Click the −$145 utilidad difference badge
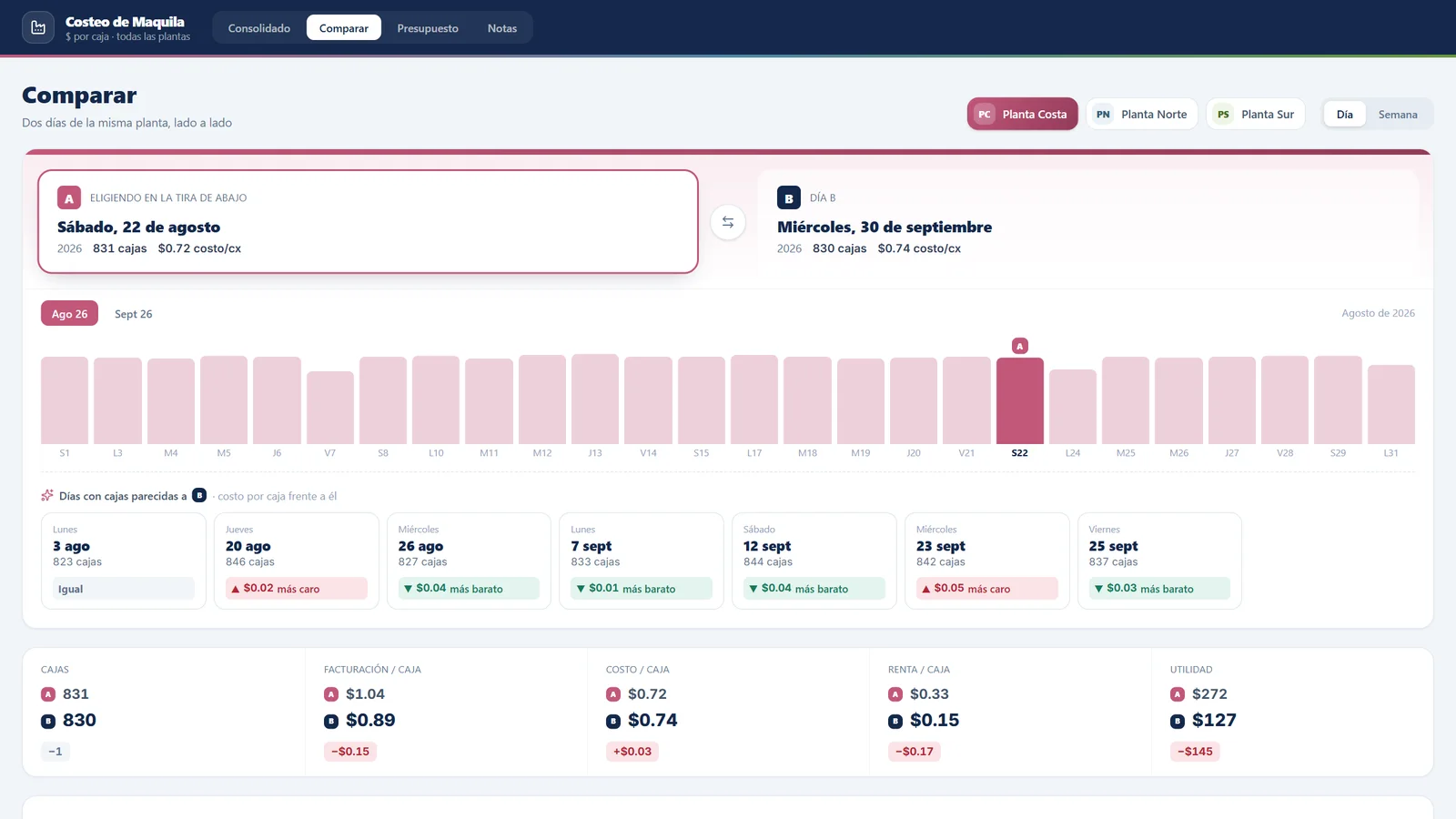Screen dimensions: 1456x819 point(1195,752)
